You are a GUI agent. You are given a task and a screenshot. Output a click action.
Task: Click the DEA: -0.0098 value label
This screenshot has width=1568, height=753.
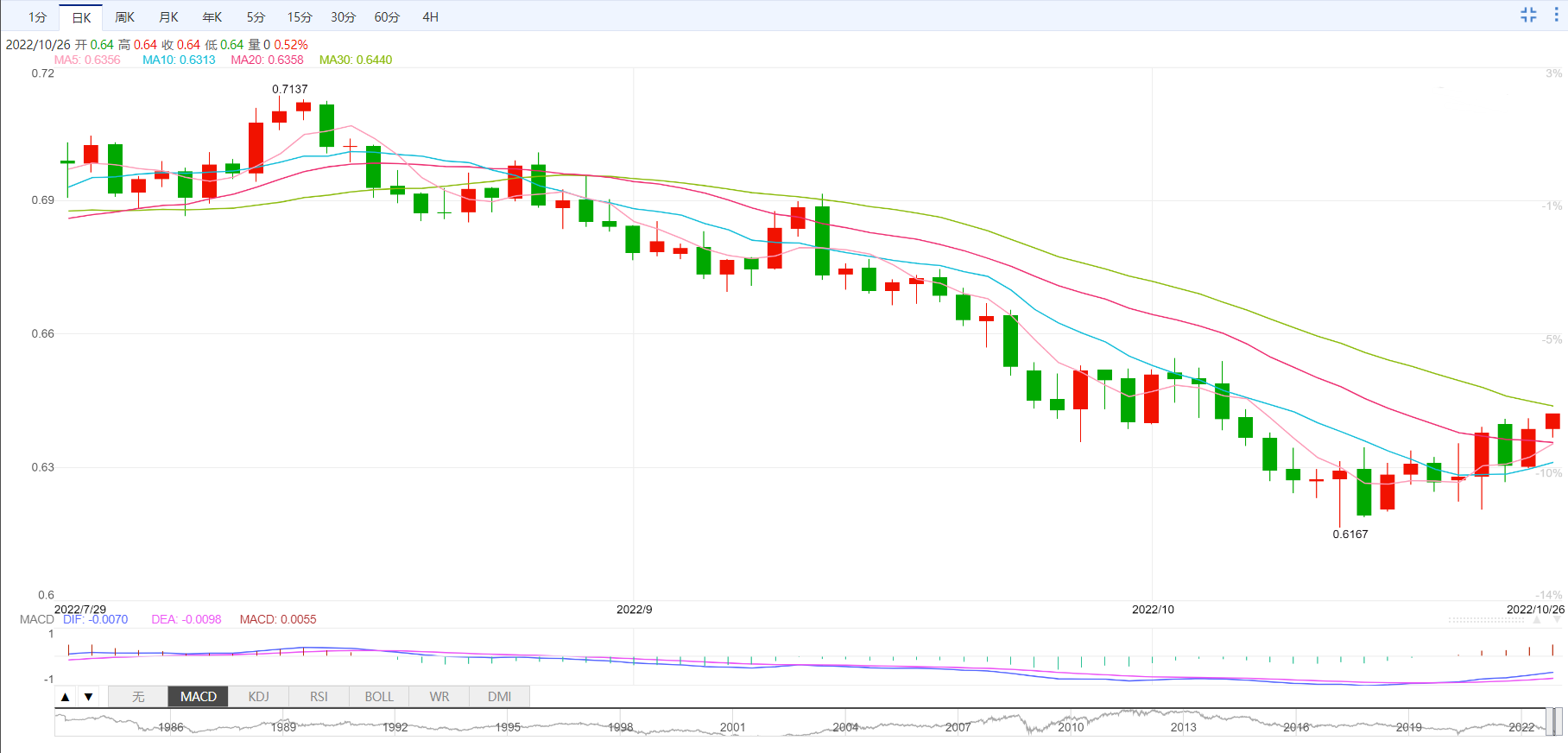(187, 619)
